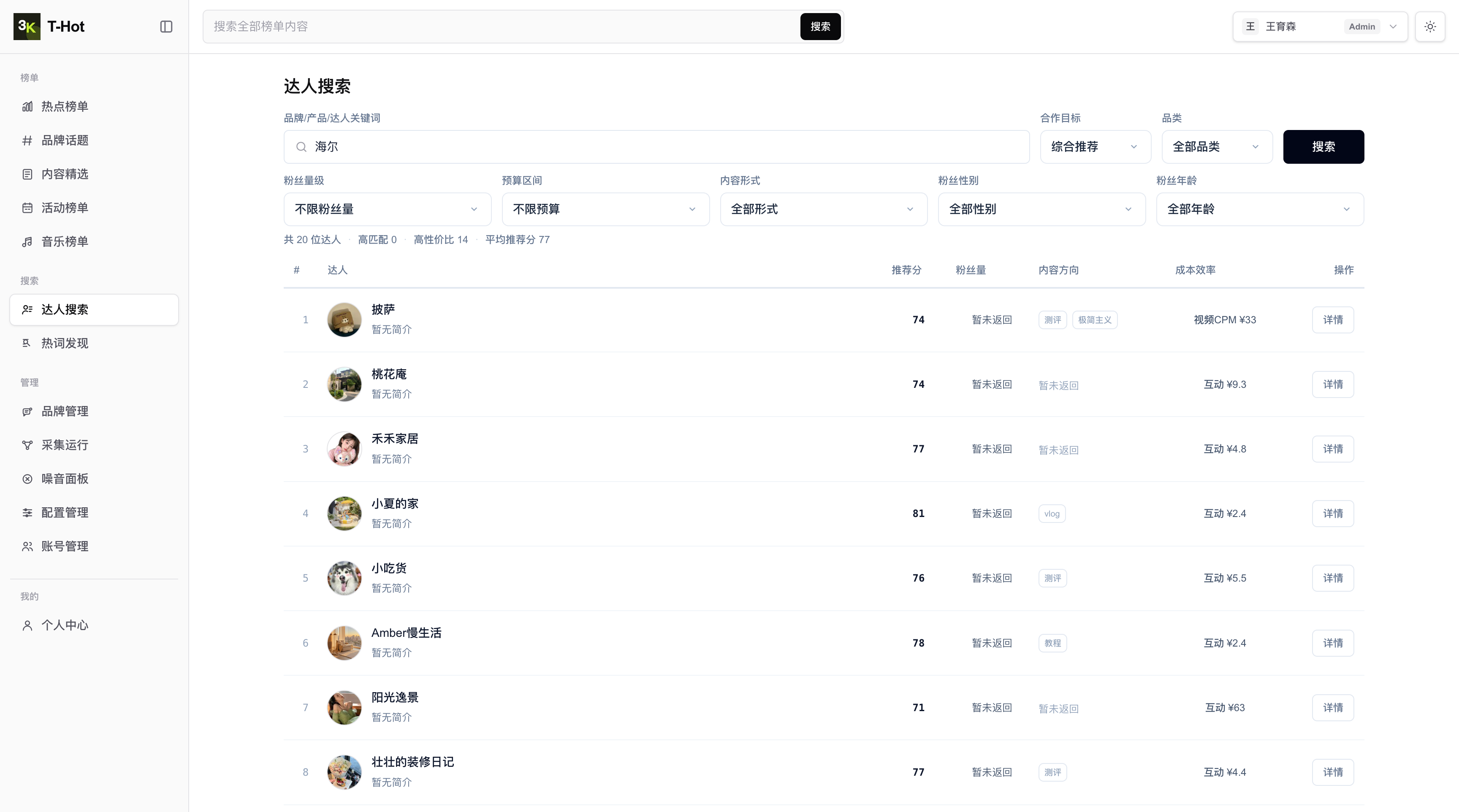Screen dimensions: 1459x812
Task: Click 阳光逸景's avatar thumbnail
Action: click(x=344, y=708)
